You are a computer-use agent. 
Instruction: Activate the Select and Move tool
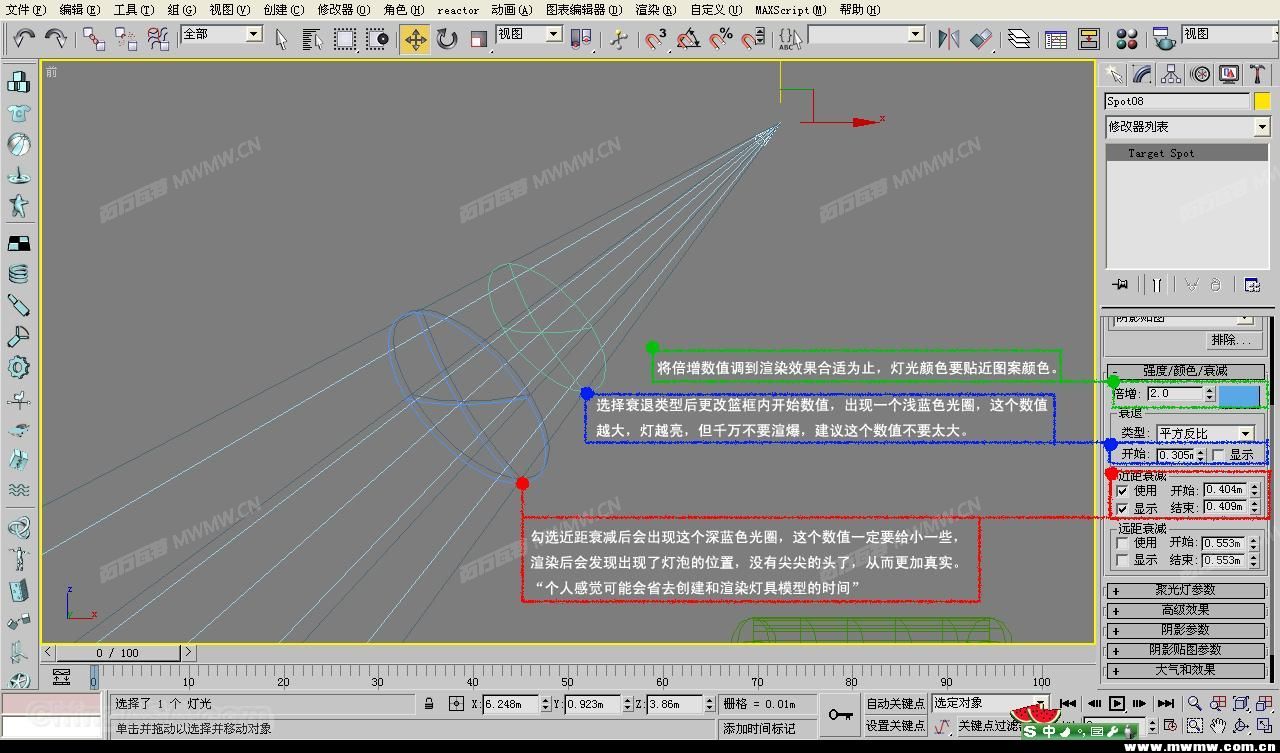point(415,38)
